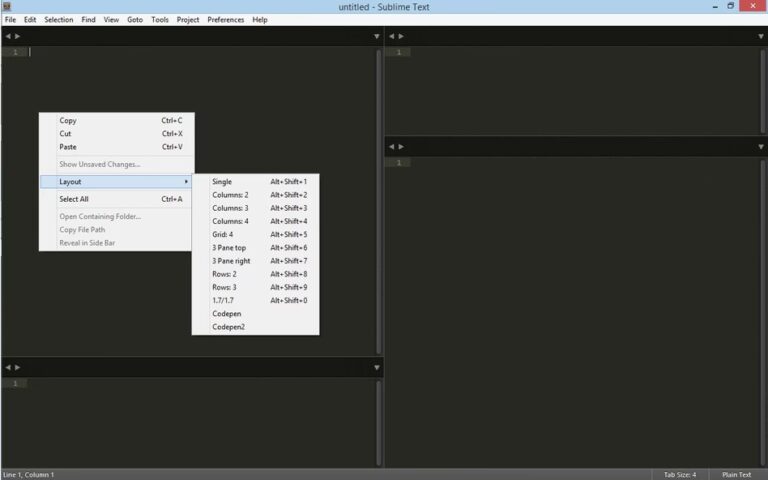This screenshot has height=480, width=768.
Task: Minimize the Sublime Text window
Action: tap(715, 6)
